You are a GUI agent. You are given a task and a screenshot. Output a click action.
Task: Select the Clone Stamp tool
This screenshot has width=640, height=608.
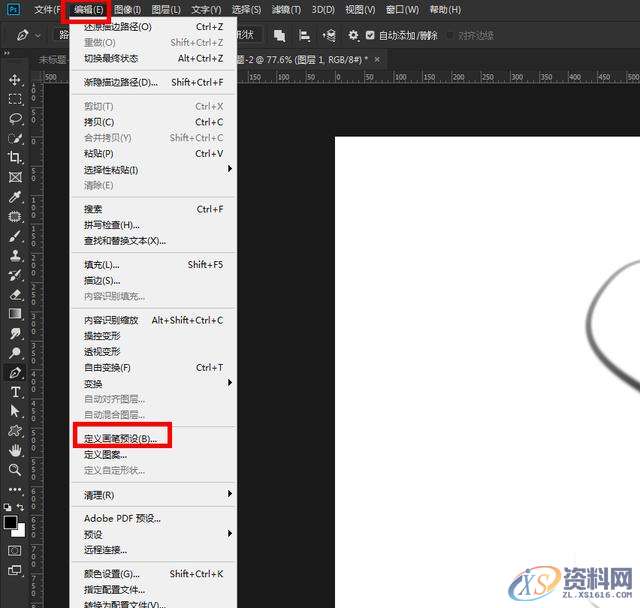[15, 255]
